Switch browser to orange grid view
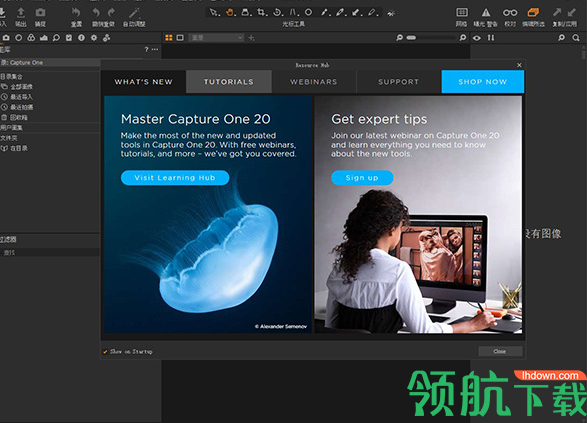This screenshot has width=587, height=423. 169,38
